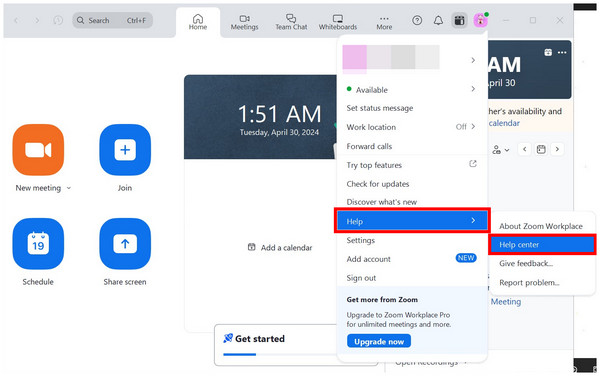Go to previous day in calendar panel
This screenshot has width=600, height=376.
525,149
